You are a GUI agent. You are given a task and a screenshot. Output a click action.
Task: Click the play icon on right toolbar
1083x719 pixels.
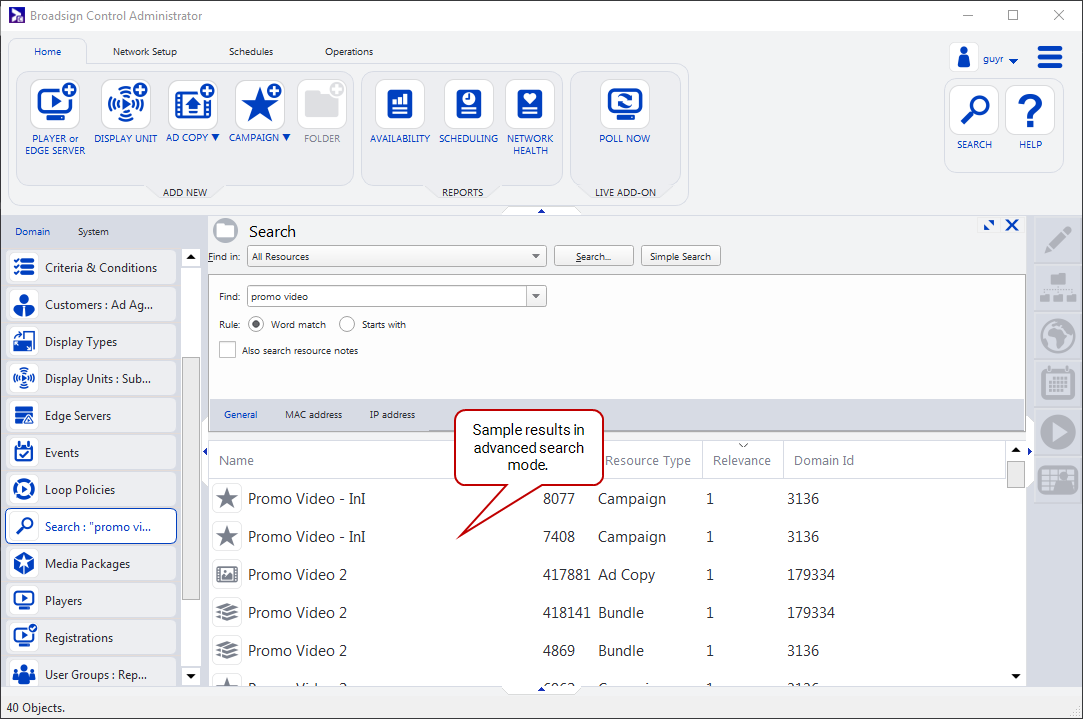[1057, 432]
